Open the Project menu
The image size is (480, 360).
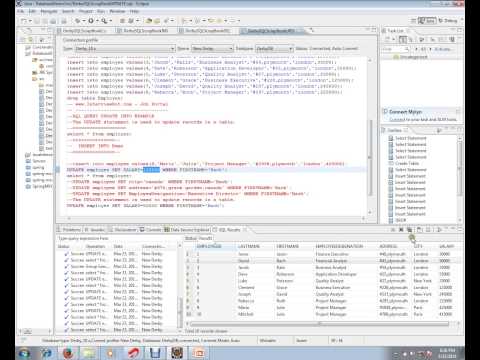tap(86, 11)
